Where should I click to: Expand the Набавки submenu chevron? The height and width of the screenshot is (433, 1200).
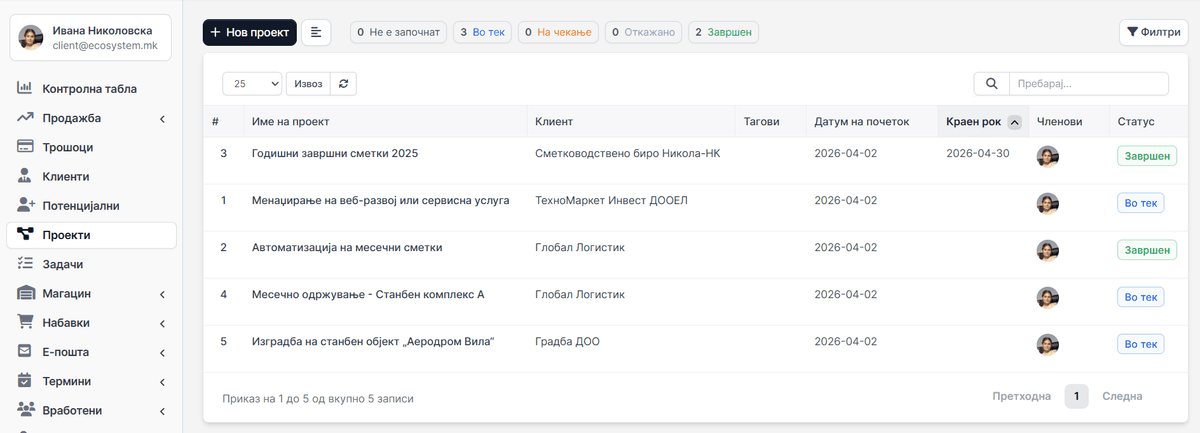pyautogui.click(x=162, y=323)
